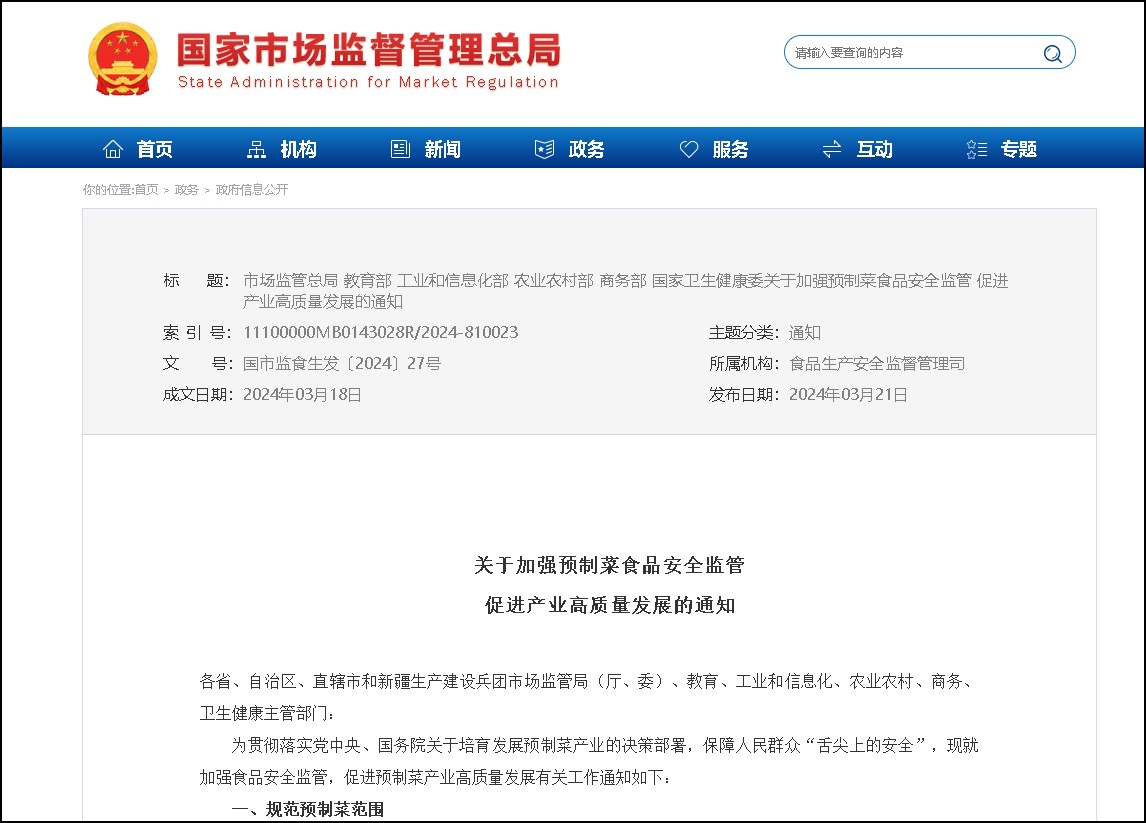Screen dimensions: 1146x823
Task: Click the national emblem logo
Action: tap(122, 58)
